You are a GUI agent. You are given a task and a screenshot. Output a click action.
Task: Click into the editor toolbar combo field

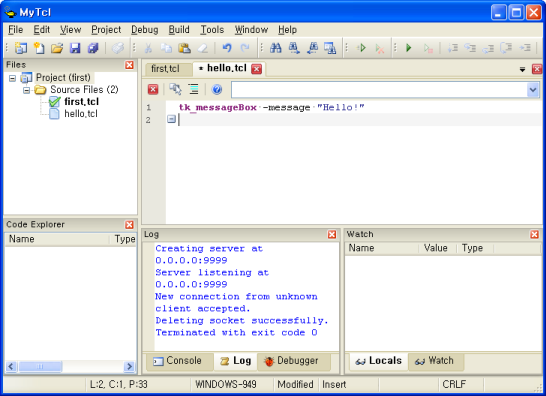[x=379, y=90]
